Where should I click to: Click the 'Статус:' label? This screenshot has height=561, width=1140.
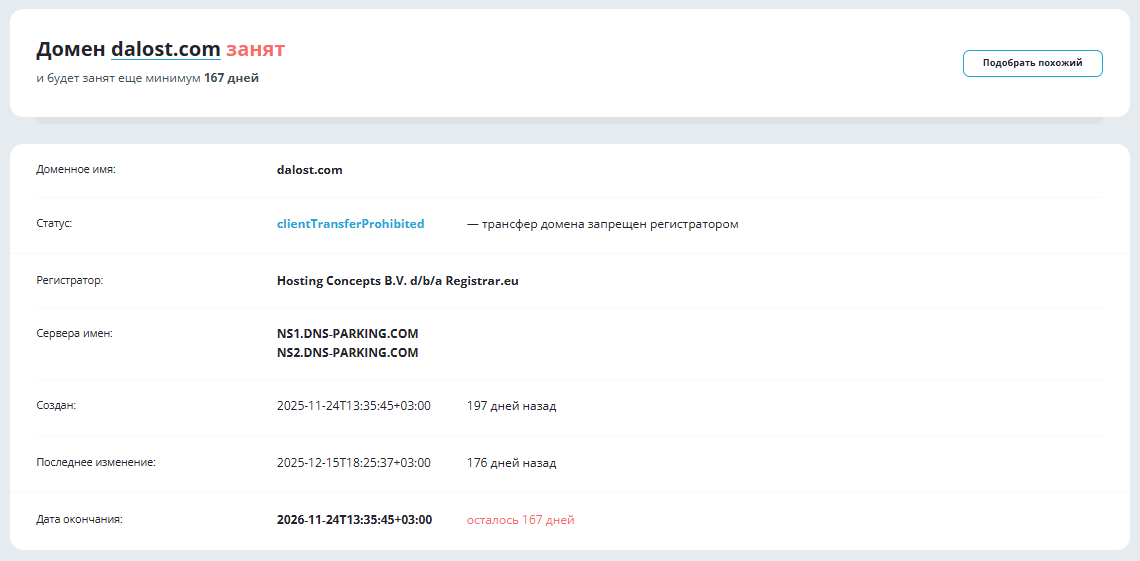[55, 223]
